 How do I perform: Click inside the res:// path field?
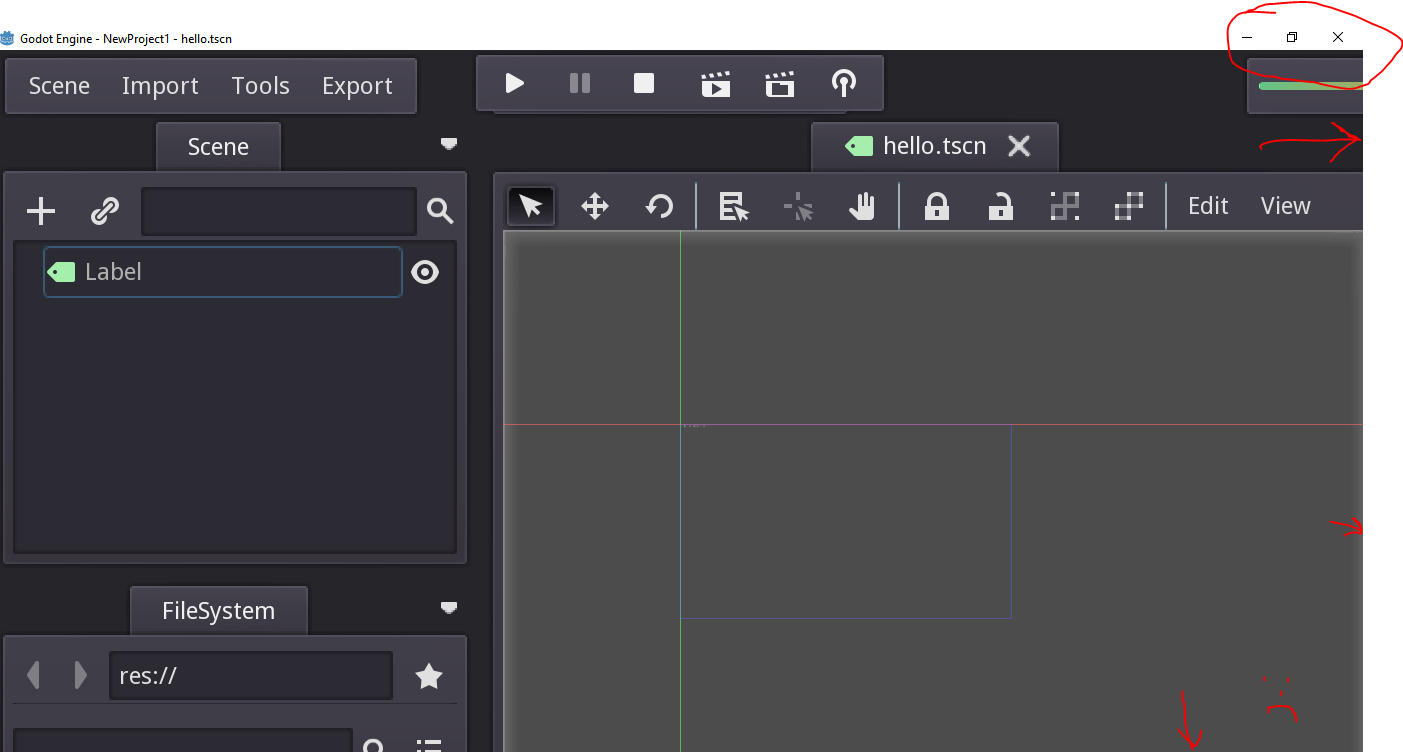(x=250, y=675)
